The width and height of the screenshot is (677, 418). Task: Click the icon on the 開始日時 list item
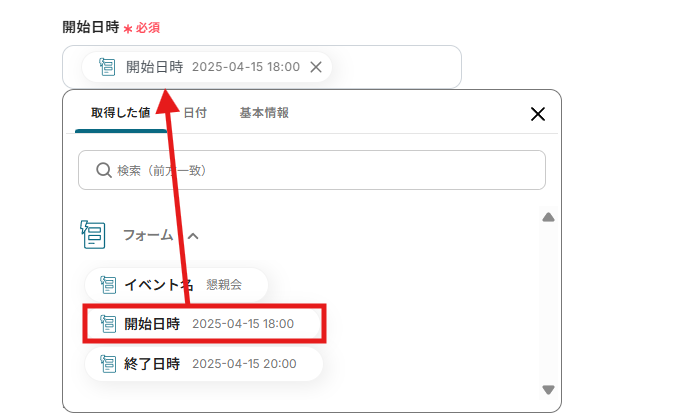(x=108, y=324)
